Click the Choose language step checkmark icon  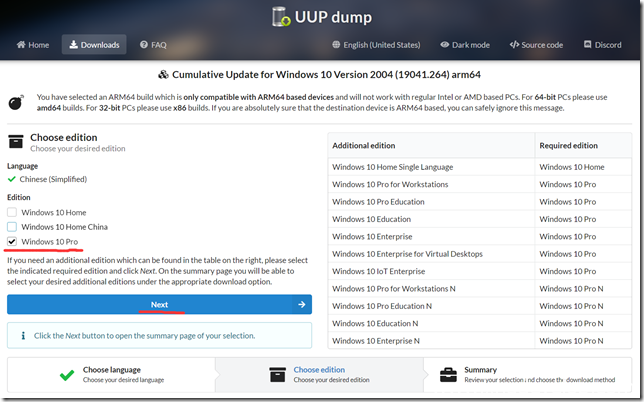67,375
